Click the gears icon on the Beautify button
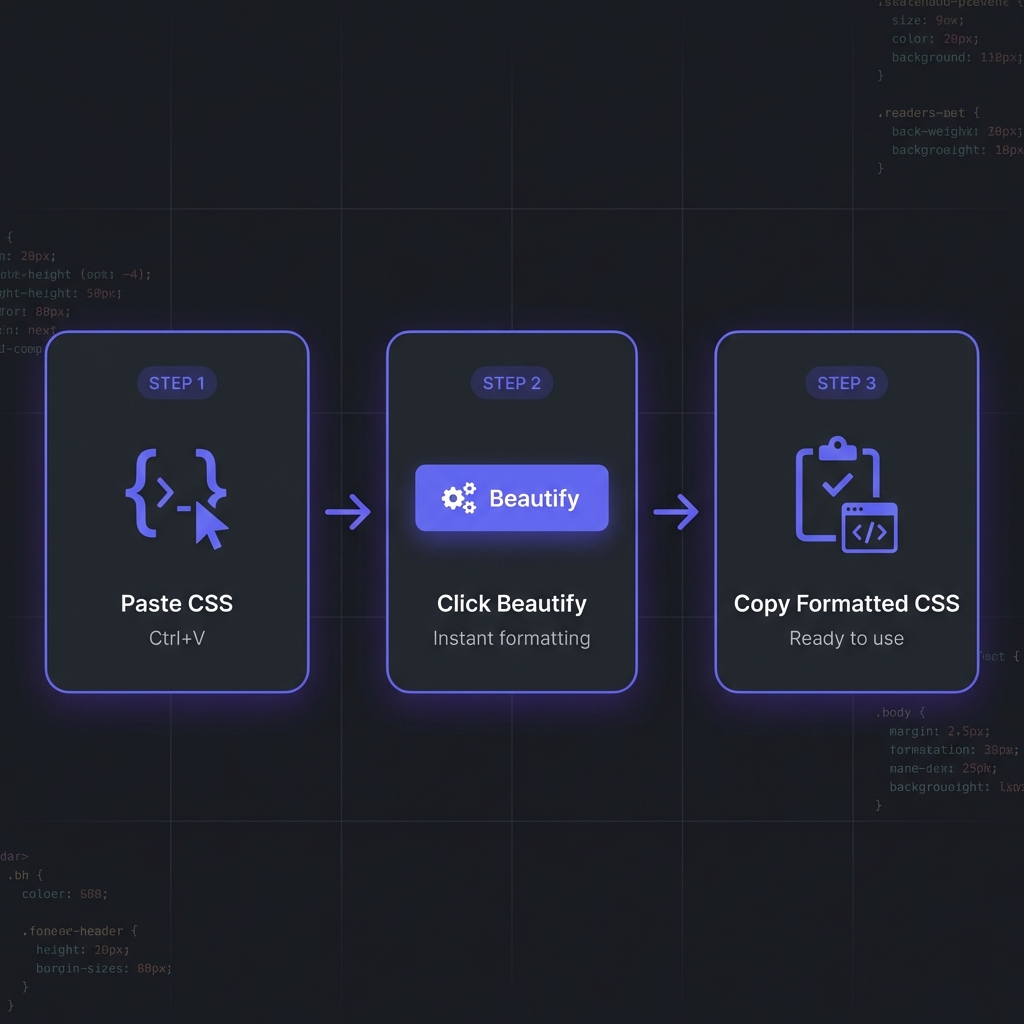 (x=459, y=497)
